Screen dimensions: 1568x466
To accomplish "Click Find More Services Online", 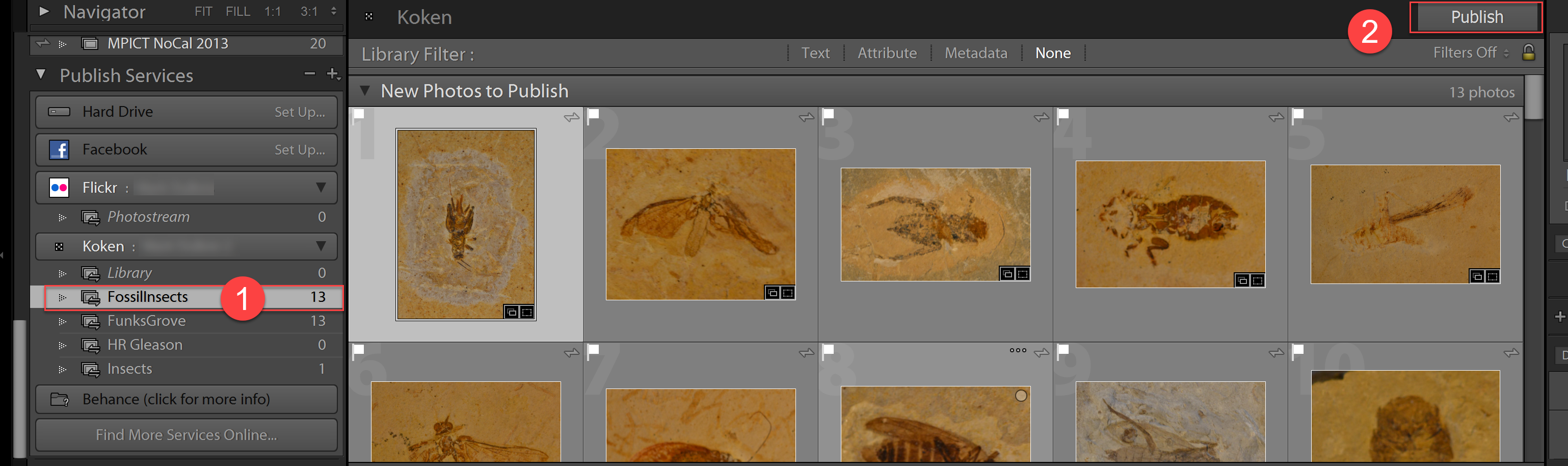I will coord(187,435).
